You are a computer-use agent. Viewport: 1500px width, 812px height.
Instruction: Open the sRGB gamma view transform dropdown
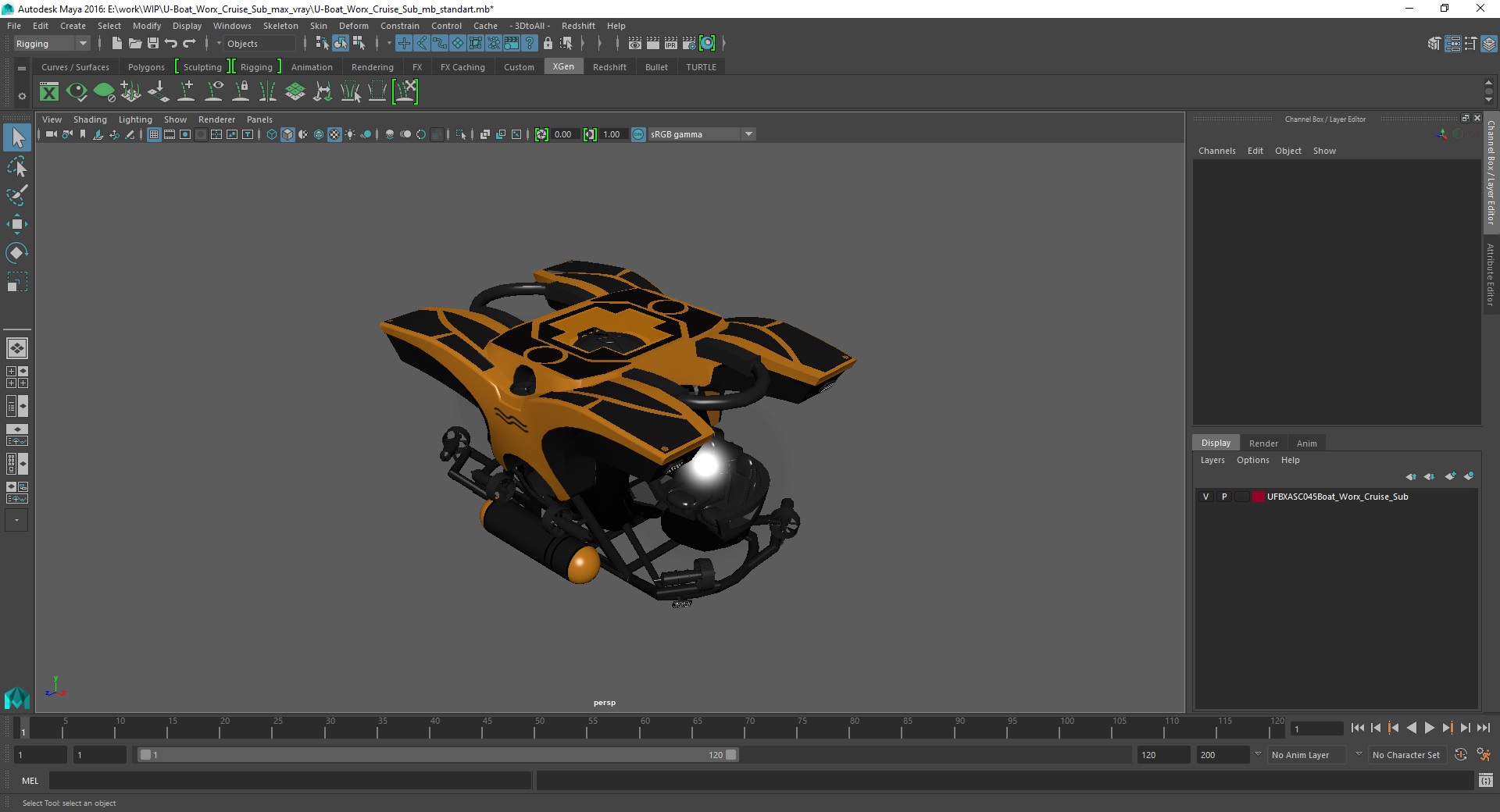pyautogui.click(x=702, y=134)
